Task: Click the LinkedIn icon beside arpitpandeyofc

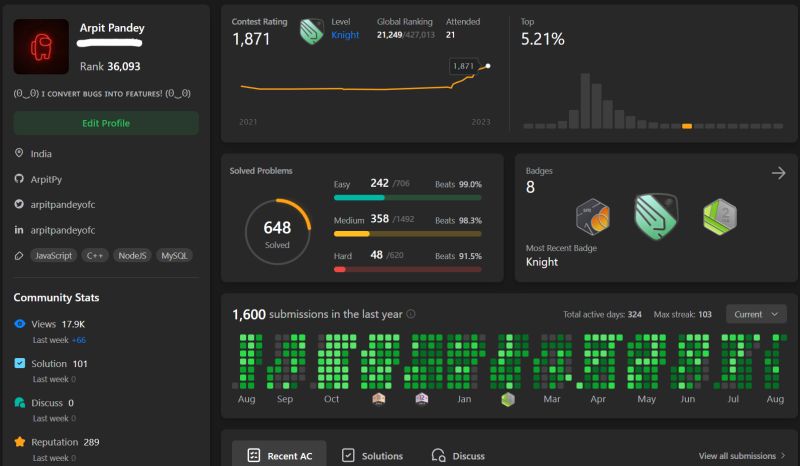Action: (19, 230)
